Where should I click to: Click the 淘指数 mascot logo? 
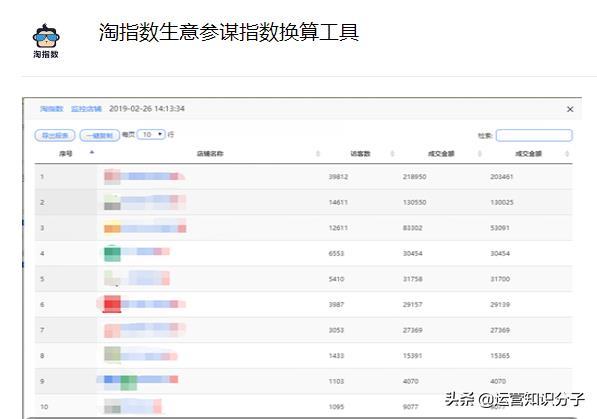pos(46,41)
